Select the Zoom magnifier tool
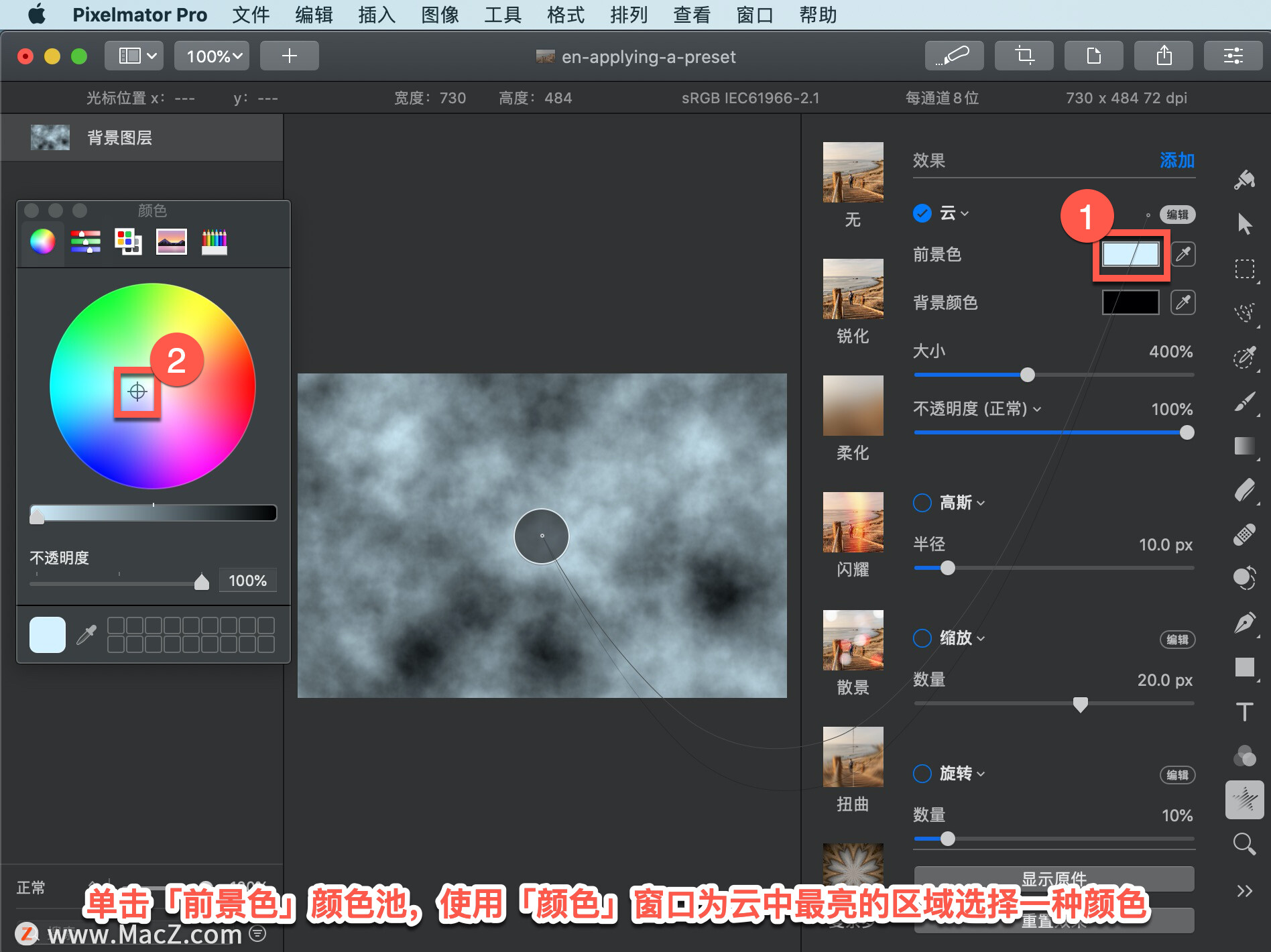Viewport: 1271px width, 952px height. pyautogui.click(x=1245, y=844)
